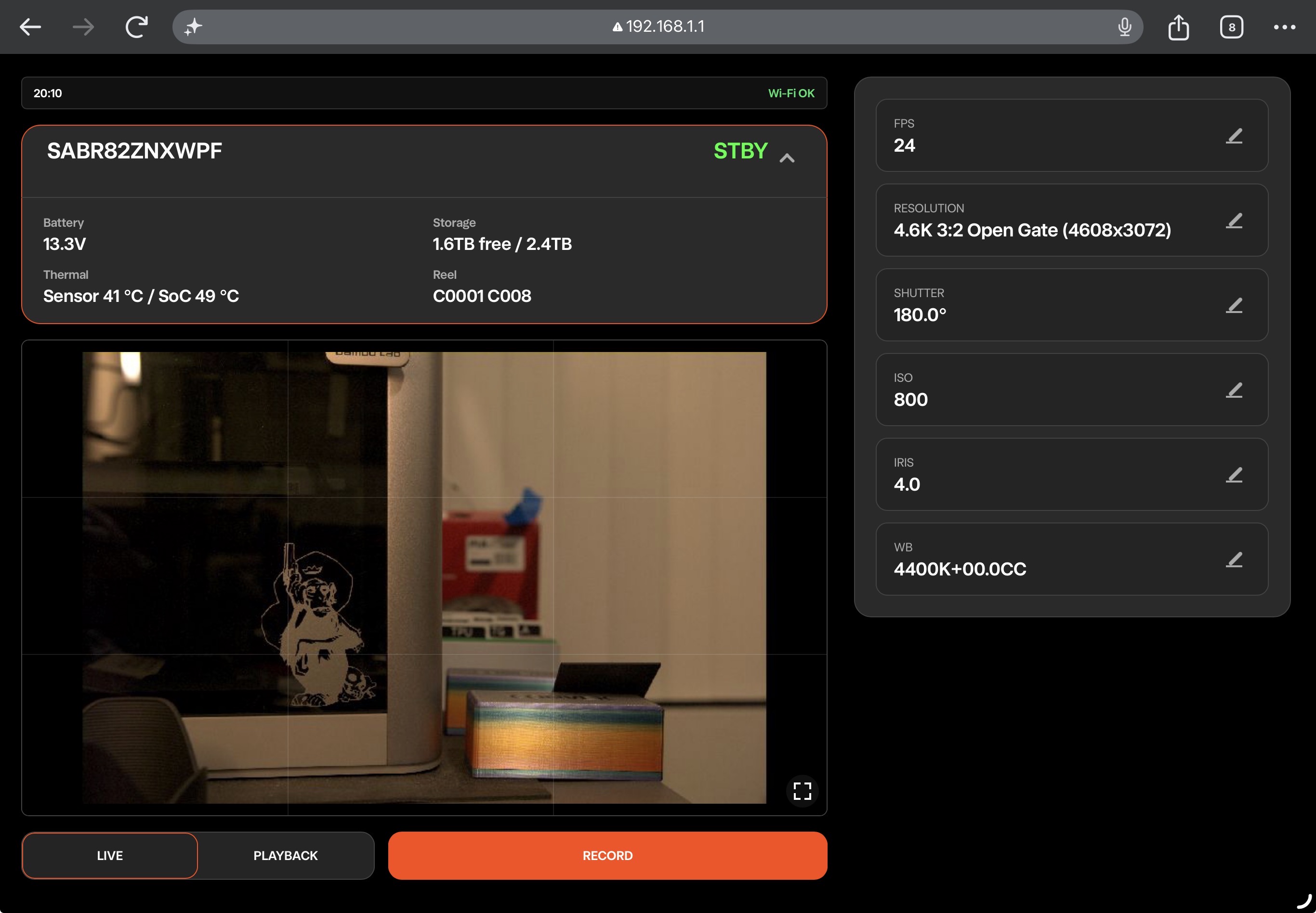Switch to LIVE view mode
This screenshot has height=913, width=1316.
point(110,855)
